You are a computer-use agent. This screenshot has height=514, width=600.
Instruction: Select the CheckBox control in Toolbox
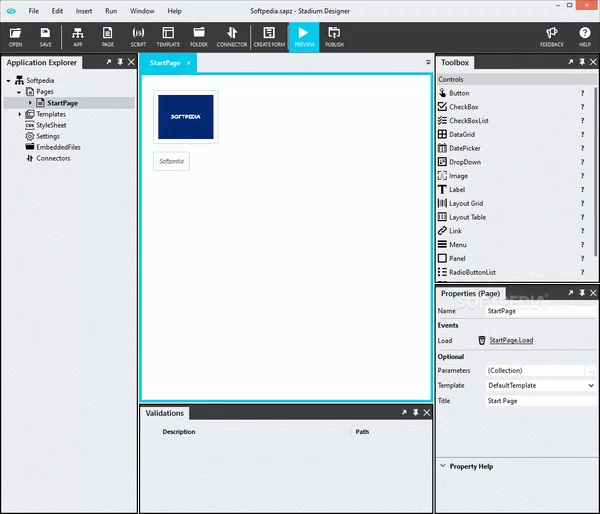coord(463,107)
